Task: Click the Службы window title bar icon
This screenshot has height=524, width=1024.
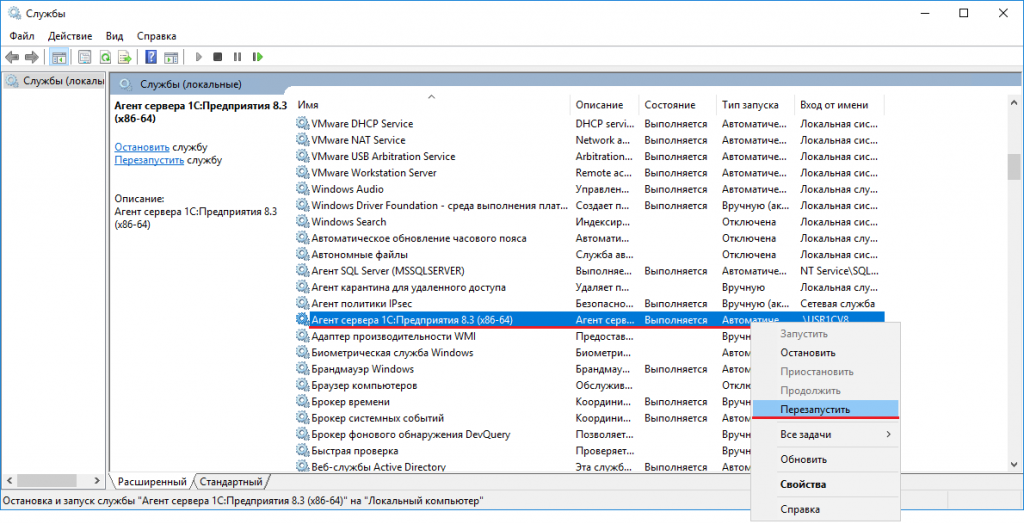Action: coord(14,13)
